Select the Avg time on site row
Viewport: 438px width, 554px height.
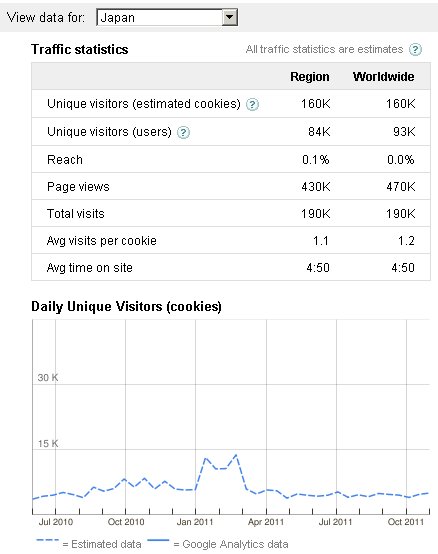(x=231, y=267)
